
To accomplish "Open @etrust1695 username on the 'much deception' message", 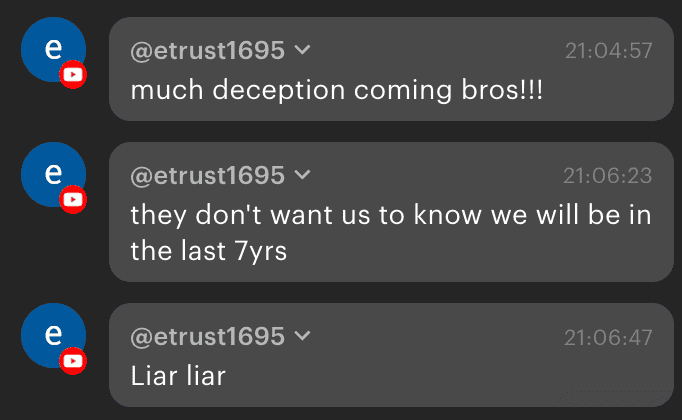I will click(x=208, y=50).
